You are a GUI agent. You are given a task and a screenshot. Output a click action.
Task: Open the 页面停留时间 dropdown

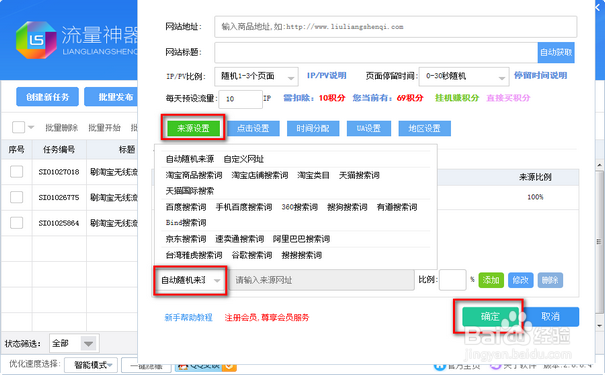(464, 76)
